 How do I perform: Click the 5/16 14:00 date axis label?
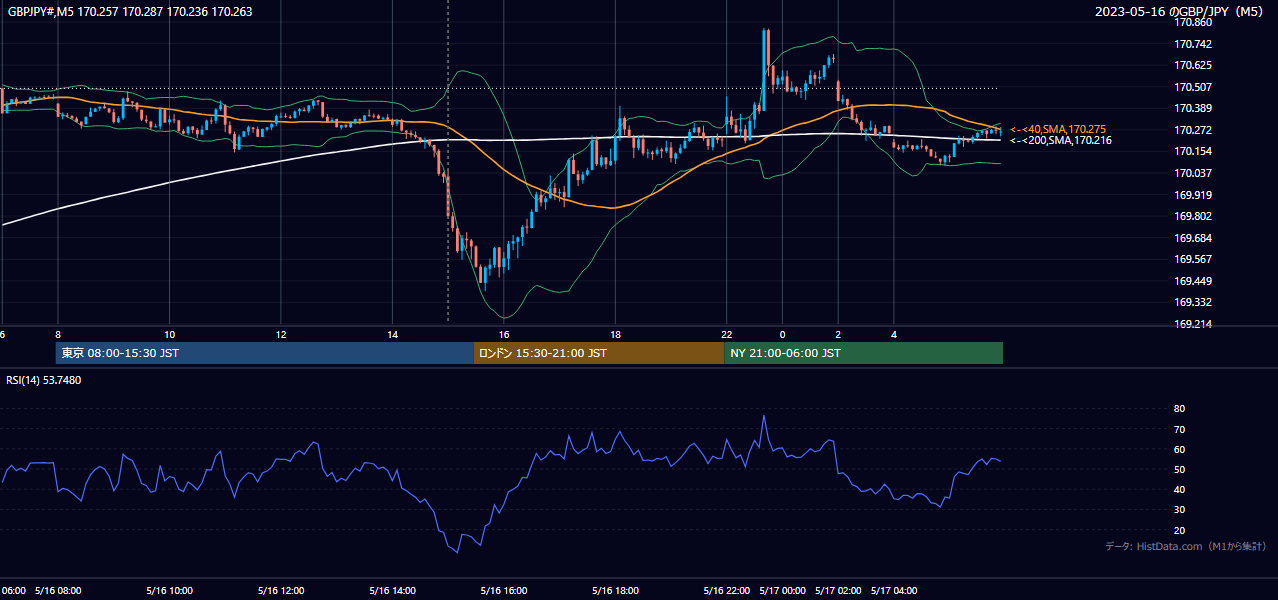click(x=393, y=590)
